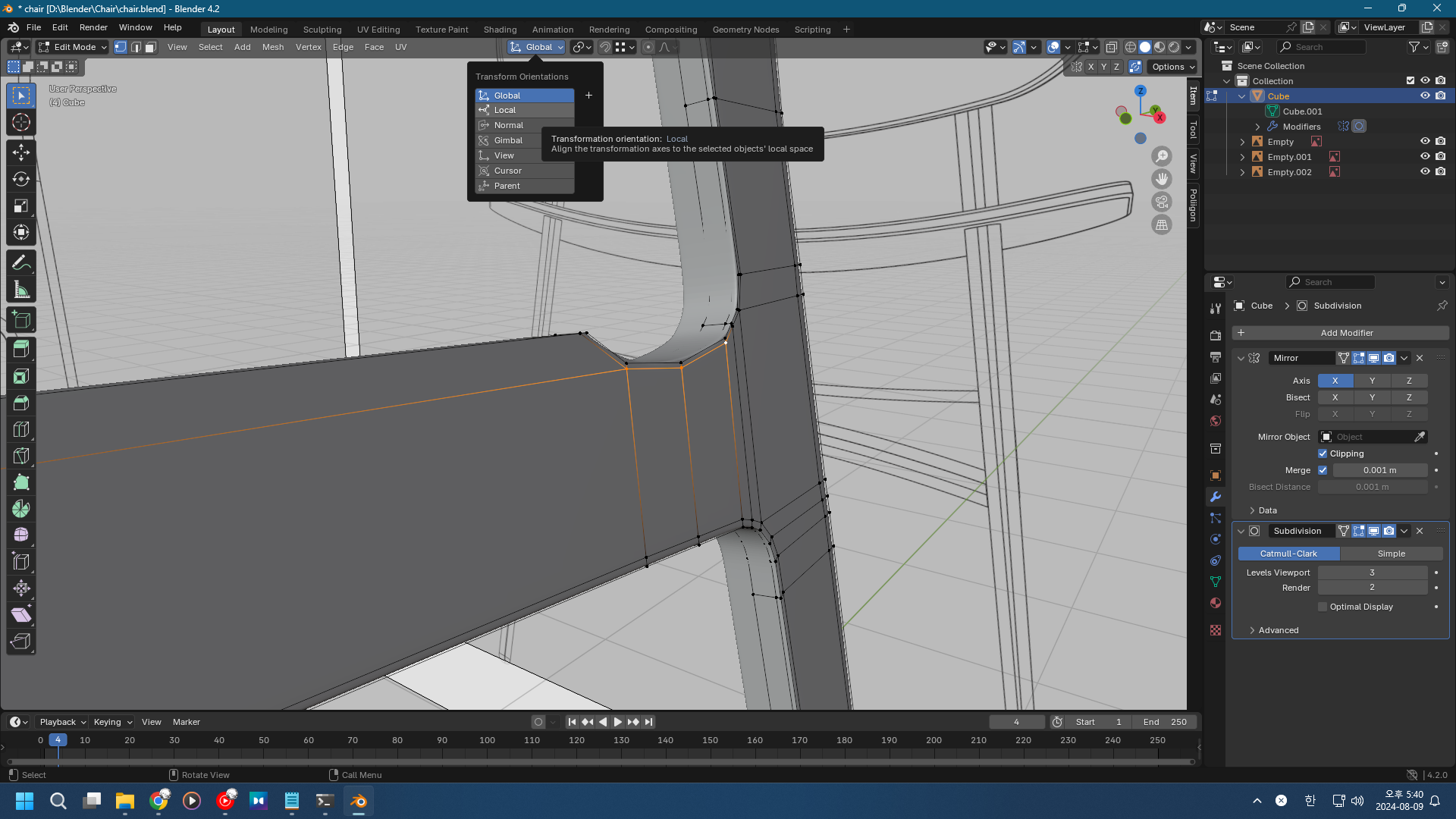The image size is (1456, 819).
Task: Switch perspective/orthographic grid icon
Action: coord(1162,224)
